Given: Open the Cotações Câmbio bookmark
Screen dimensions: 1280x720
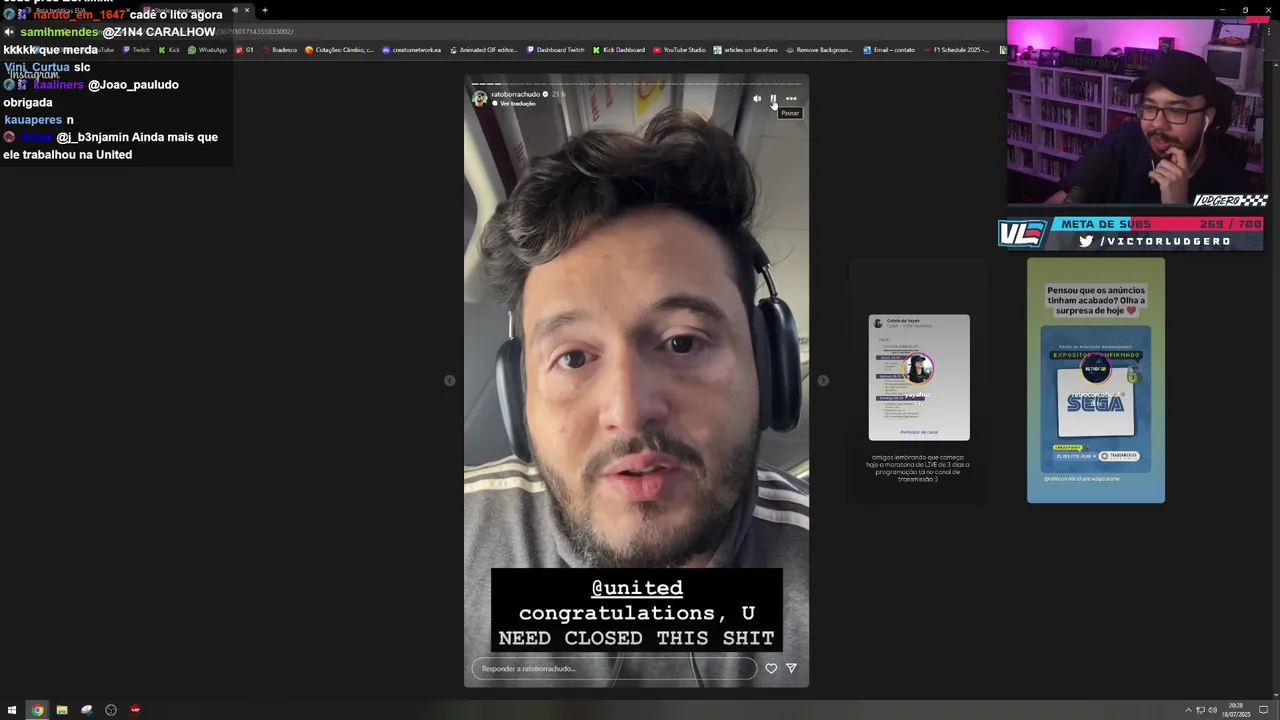Looking at the screenshot, I should pos(340,50).
